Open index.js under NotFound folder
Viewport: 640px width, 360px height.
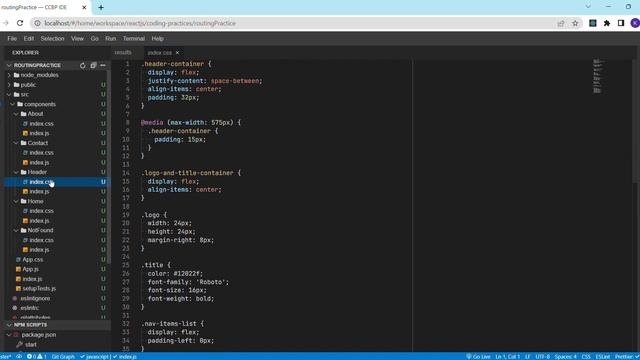click(x=39, y=250)
